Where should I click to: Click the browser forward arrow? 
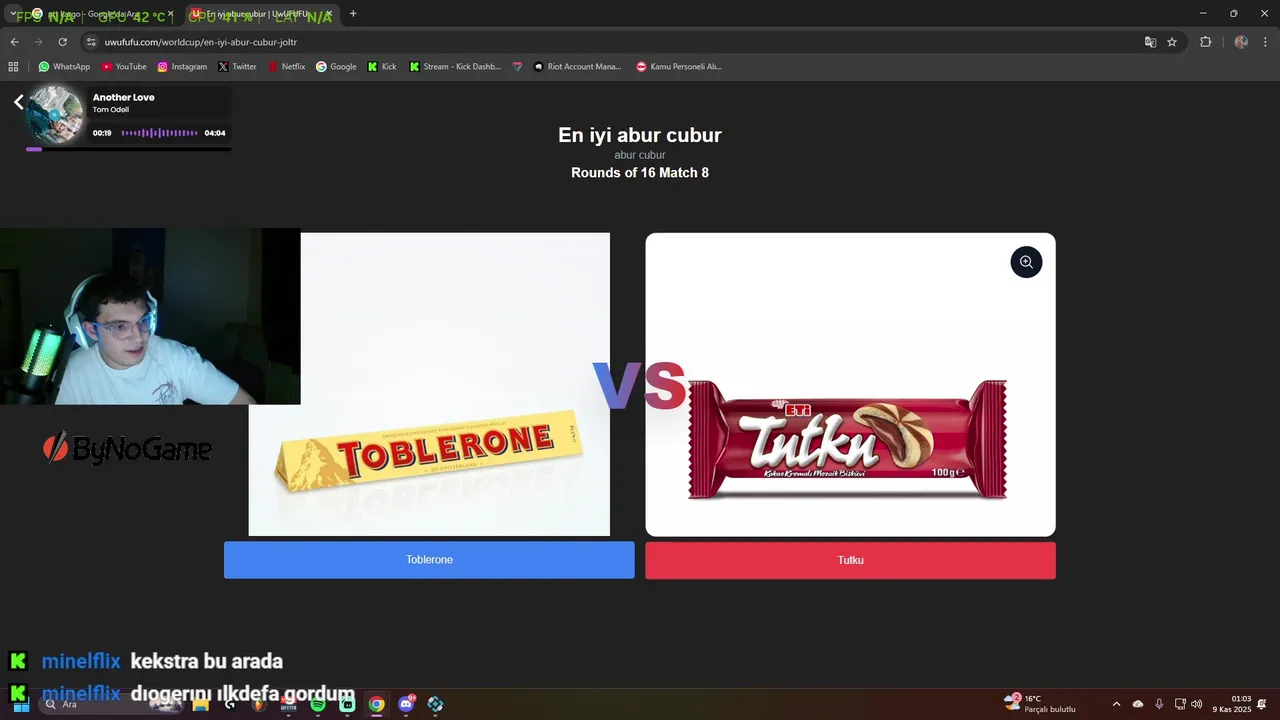coord(38,42)
